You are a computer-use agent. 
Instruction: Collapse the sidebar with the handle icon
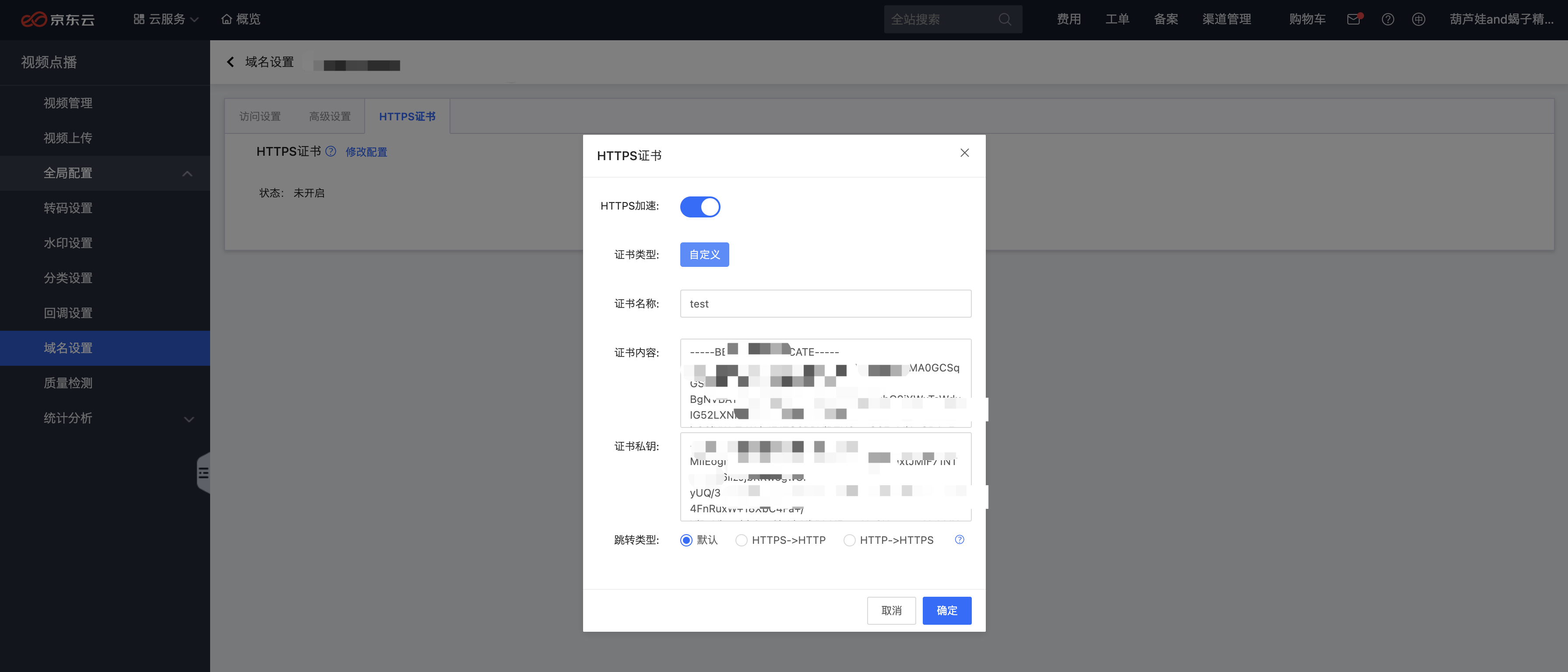coord(203,472)
